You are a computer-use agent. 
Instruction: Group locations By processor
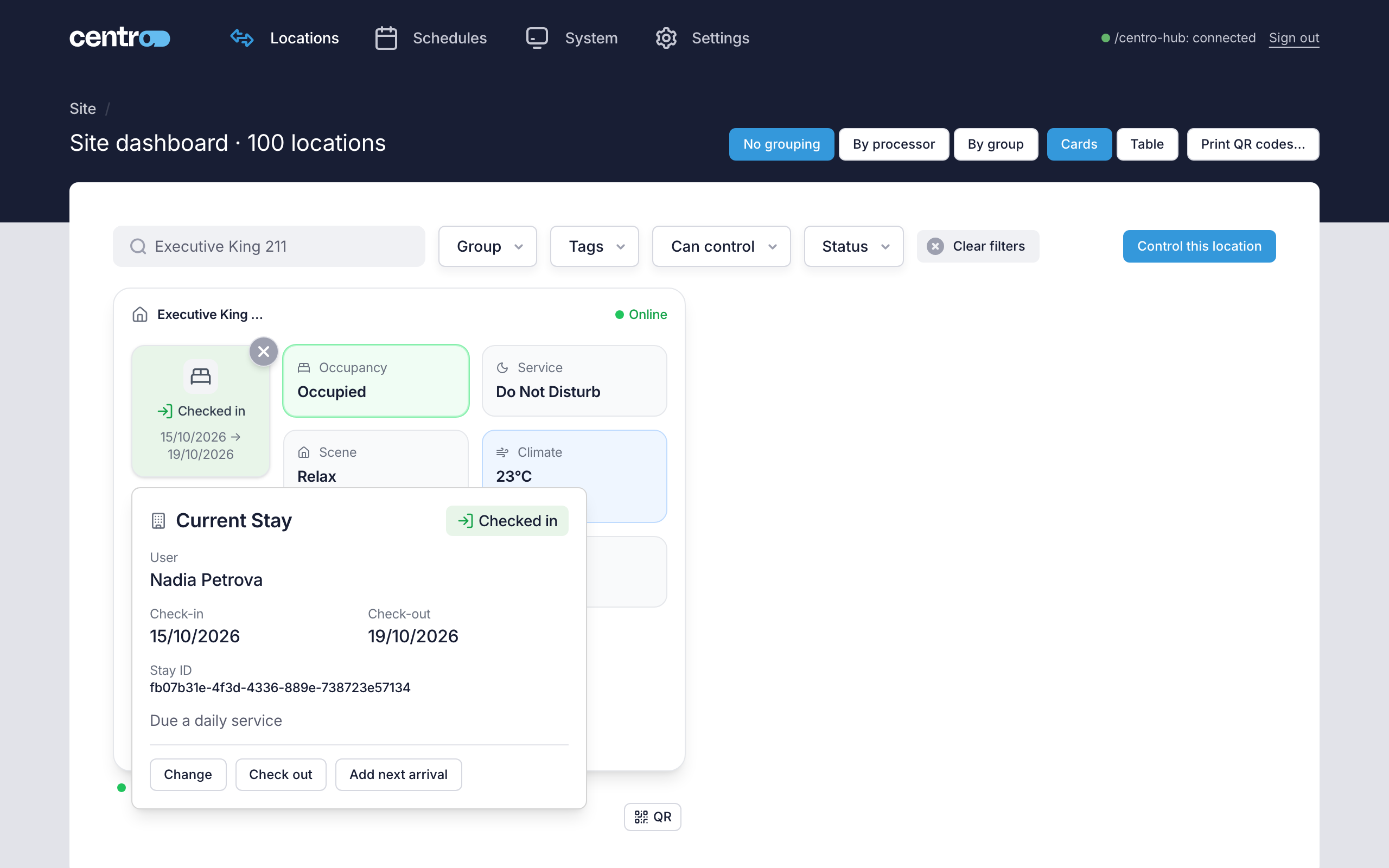click(x=893, y=144)
